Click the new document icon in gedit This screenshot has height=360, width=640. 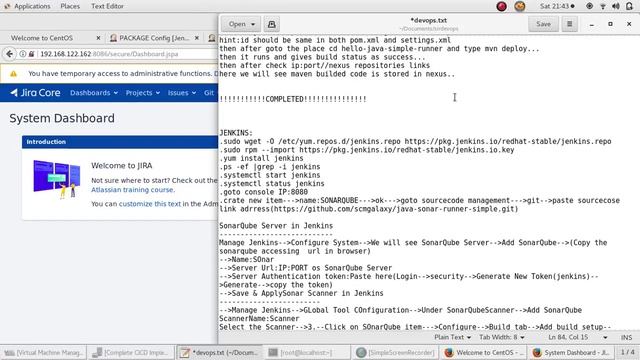click(271, 24)
